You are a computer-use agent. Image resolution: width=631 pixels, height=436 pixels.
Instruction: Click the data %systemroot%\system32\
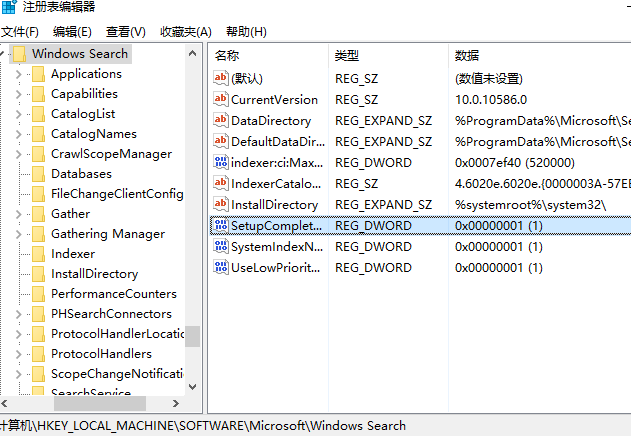tap(530, 205)
